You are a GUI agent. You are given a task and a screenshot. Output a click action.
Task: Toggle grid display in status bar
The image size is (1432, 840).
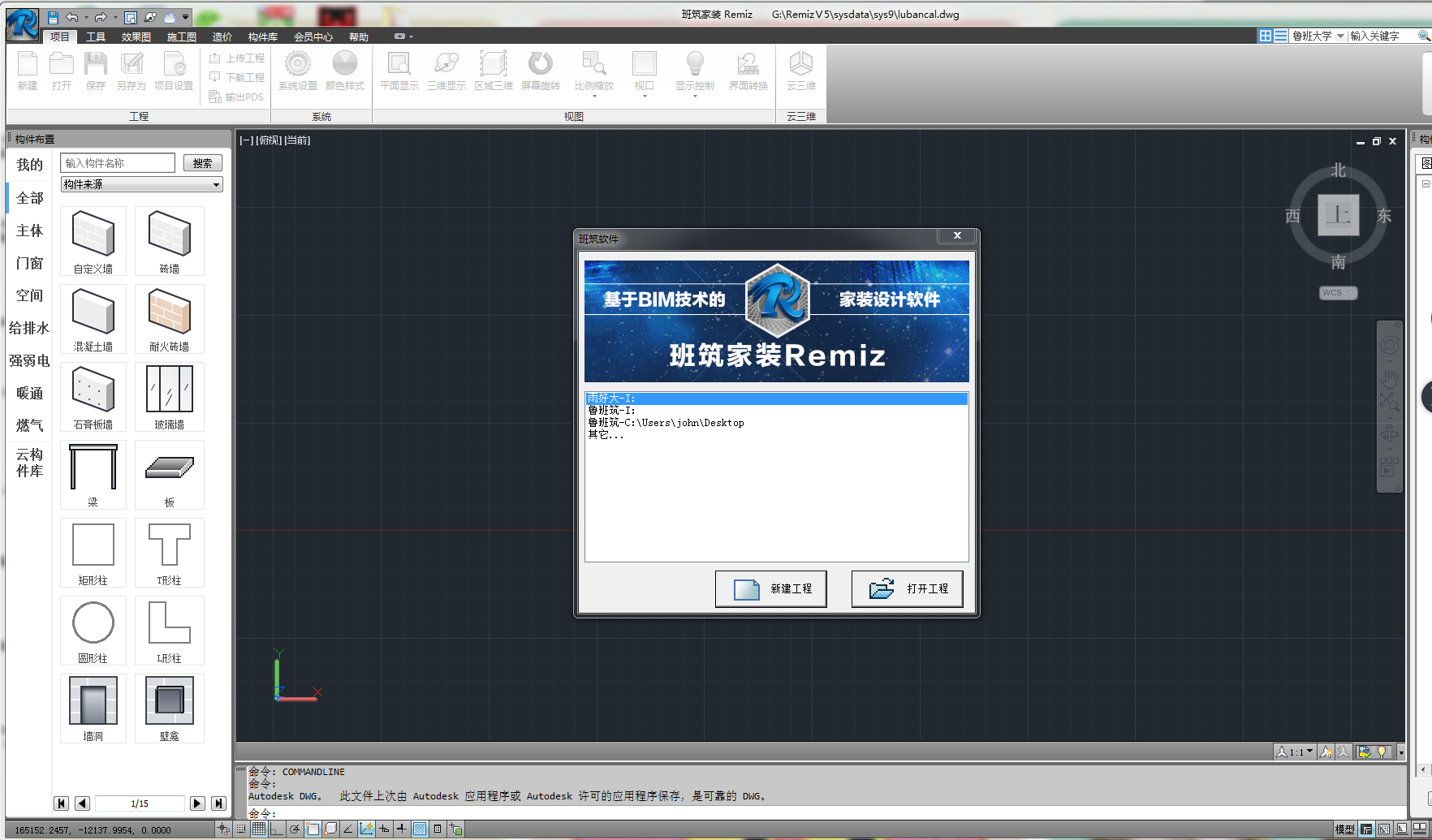(x=258, y=829)
